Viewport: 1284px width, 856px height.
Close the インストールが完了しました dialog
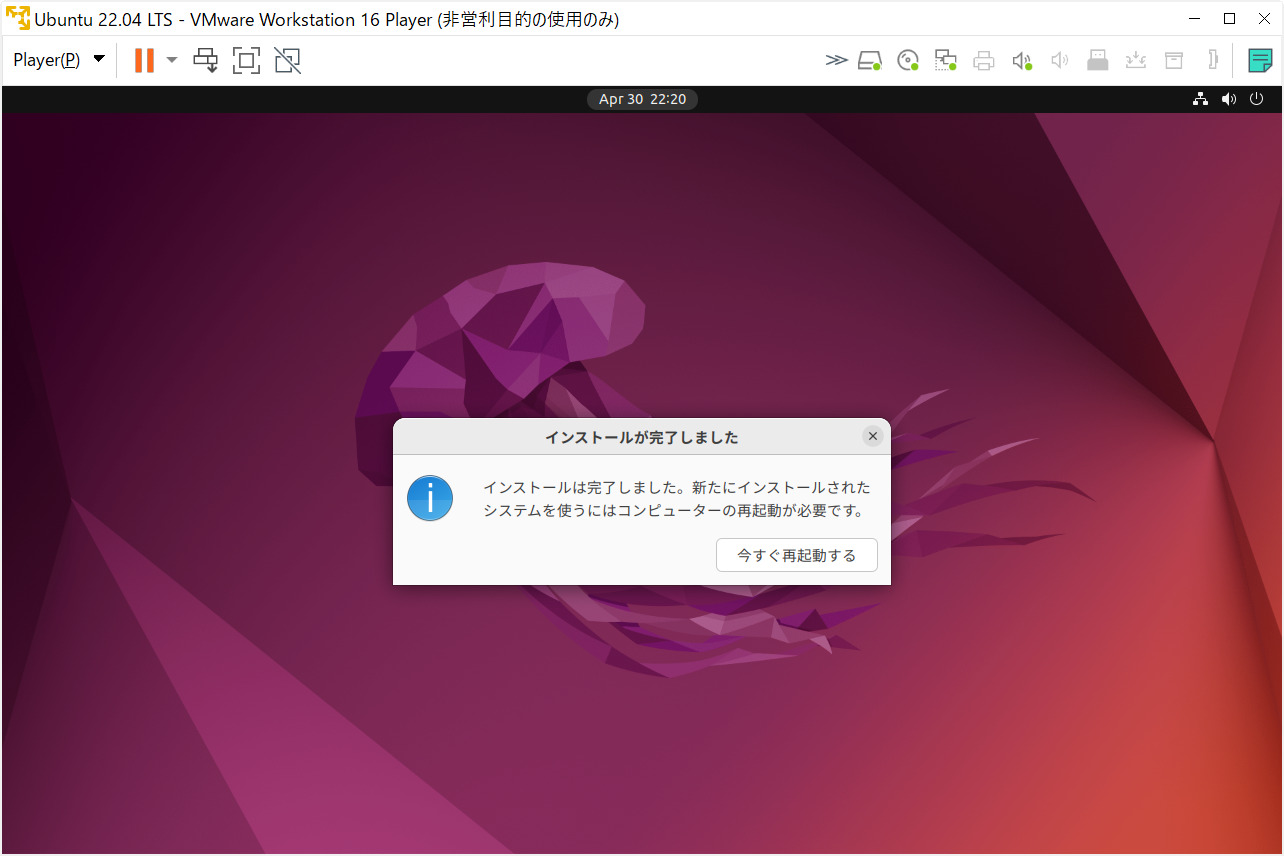pyautogui.click(x=873, y=436)
